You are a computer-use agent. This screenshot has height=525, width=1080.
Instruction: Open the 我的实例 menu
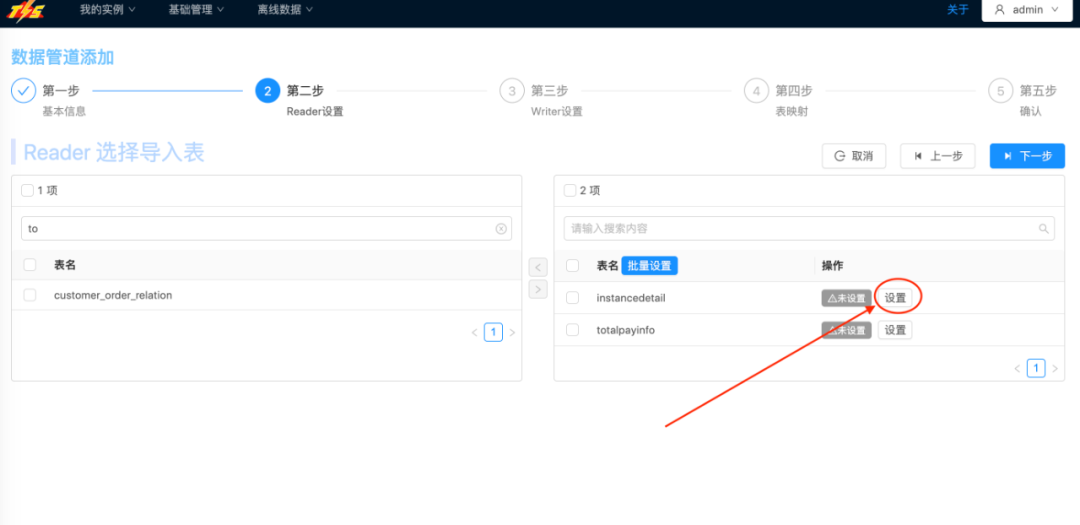[x=107, y=10]
